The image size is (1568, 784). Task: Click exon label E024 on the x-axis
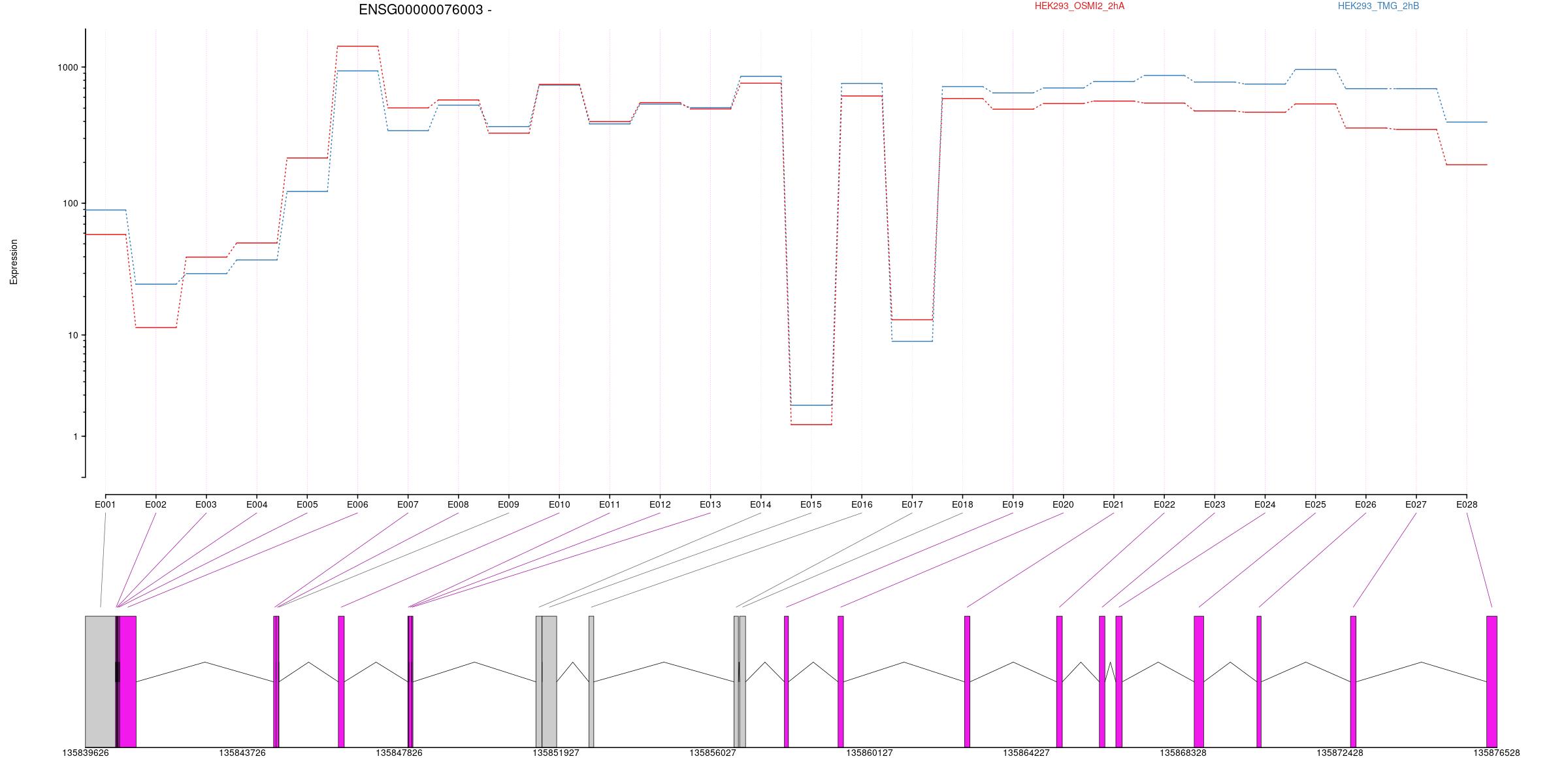tap(1265, 504)
